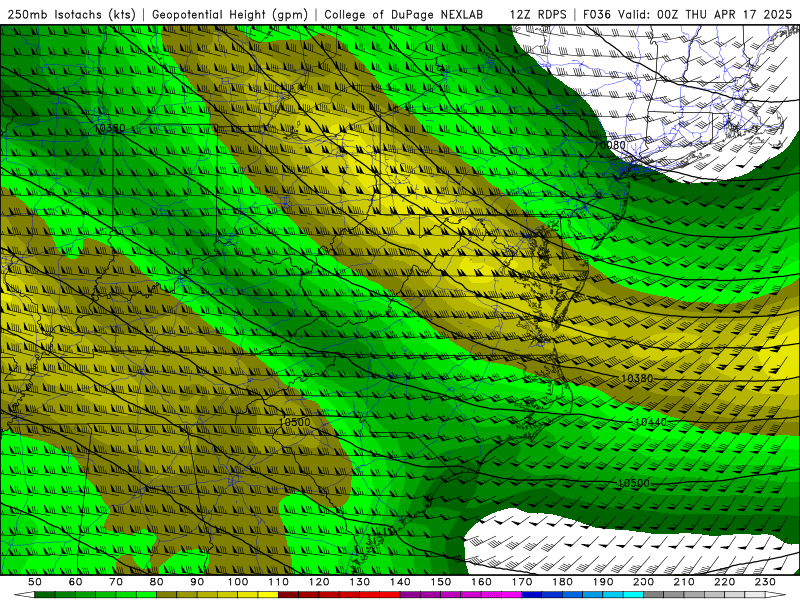Click the olive swatch just right of 80
This screenshot has height=600, width=800.
pos(167,595)
